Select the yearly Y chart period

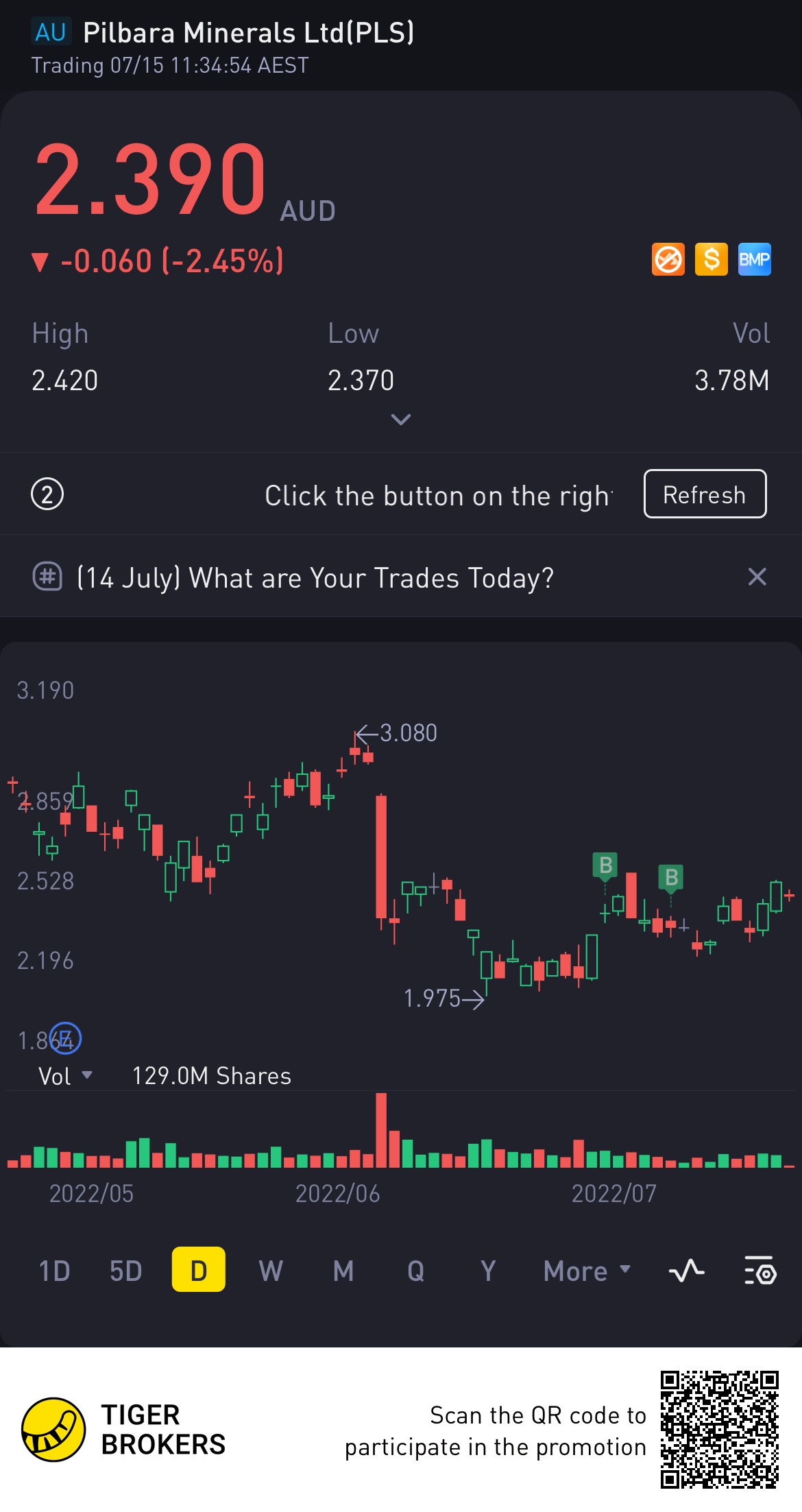point(487,1271)
